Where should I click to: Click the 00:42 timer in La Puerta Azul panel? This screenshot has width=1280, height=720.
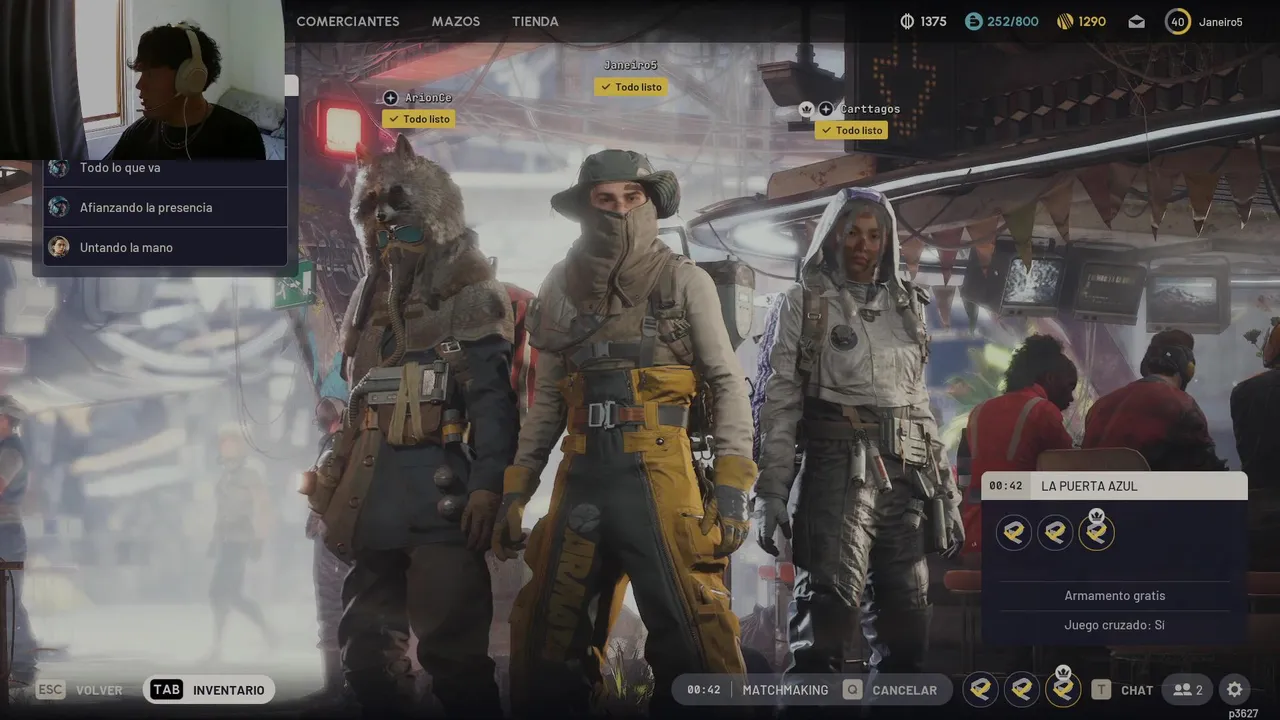point(1006,486)
